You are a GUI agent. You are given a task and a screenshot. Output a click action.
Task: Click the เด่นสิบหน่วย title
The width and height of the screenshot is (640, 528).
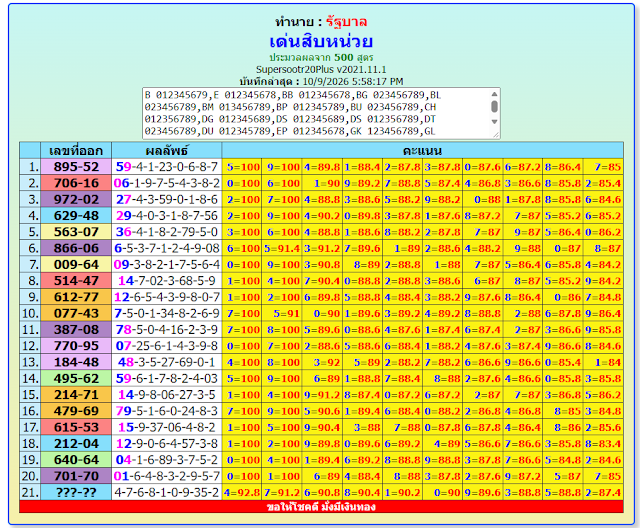click(x=321, y=41)
